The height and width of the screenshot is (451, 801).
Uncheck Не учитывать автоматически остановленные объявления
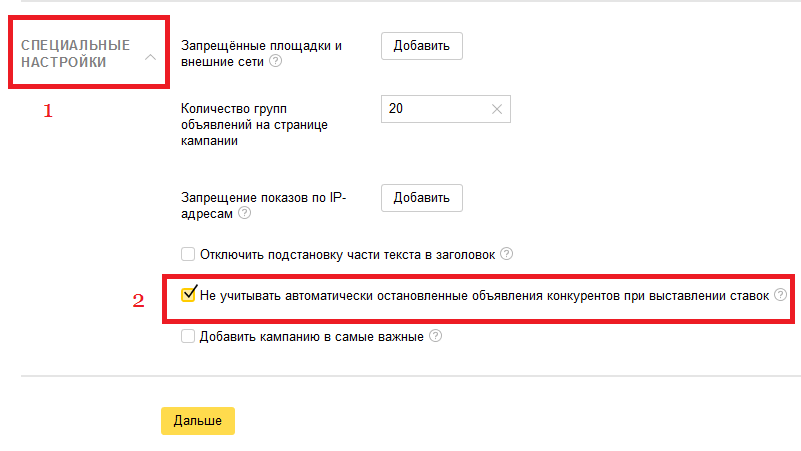[x=188, y=295]
